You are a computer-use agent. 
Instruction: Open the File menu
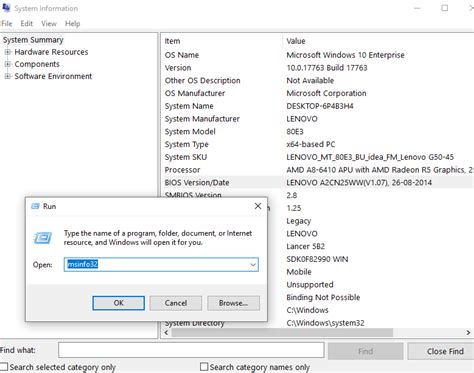[x=6, y=24]
